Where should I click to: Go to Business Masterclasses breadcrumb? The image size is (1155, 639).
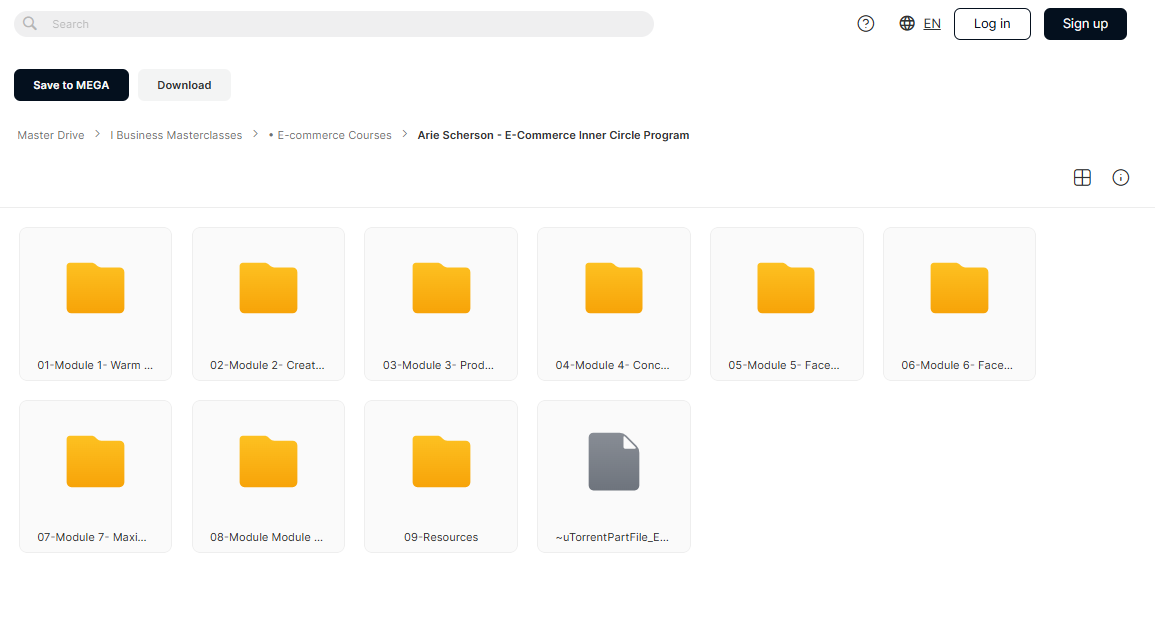point(176,135)
